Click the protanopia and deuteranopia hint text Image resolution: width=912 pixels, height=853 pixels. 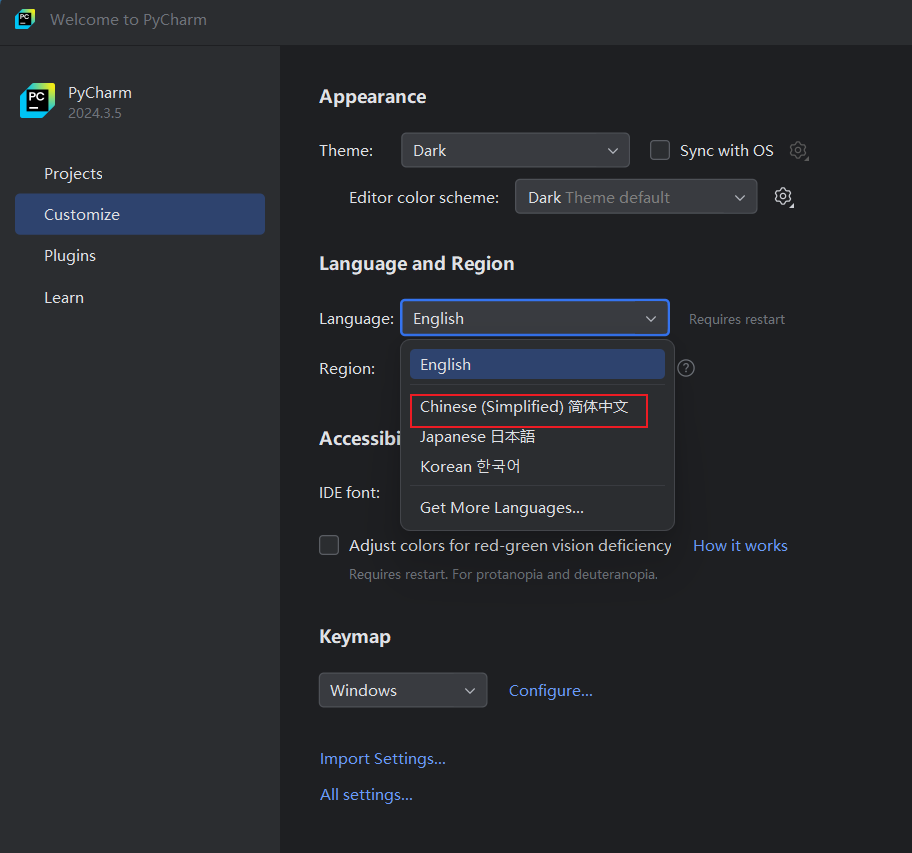503,574
